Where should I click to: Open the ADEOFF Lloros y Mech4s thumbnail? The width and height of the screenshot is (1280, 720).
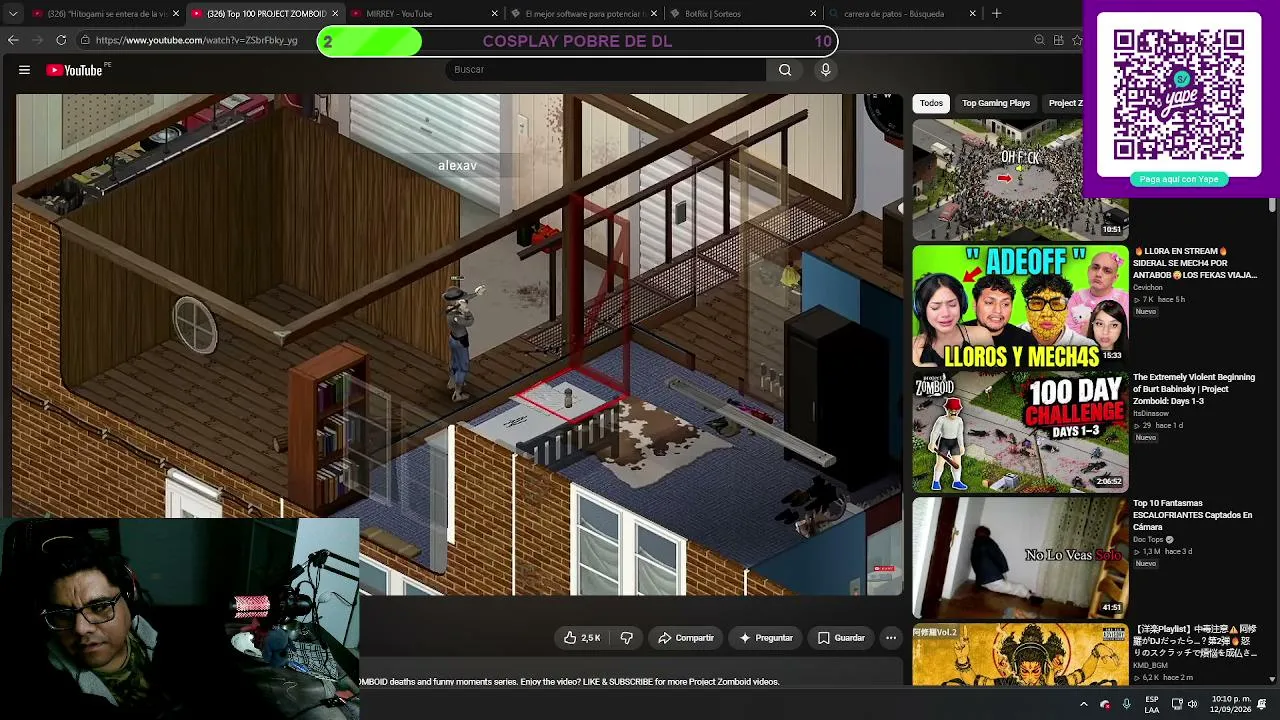click(x=1020, y=306)
